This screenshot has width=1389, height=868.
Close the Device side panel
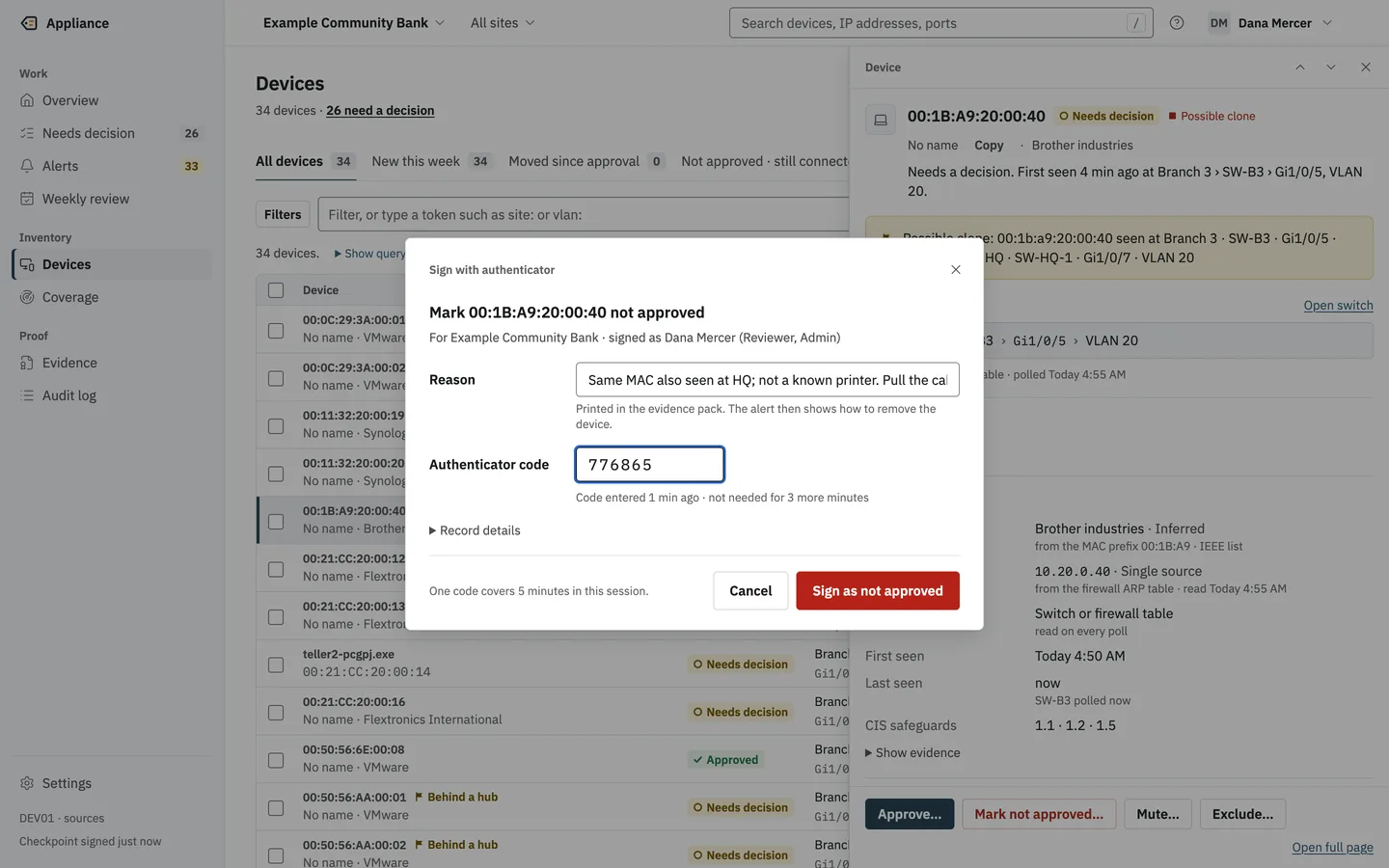click(1366, 68)
